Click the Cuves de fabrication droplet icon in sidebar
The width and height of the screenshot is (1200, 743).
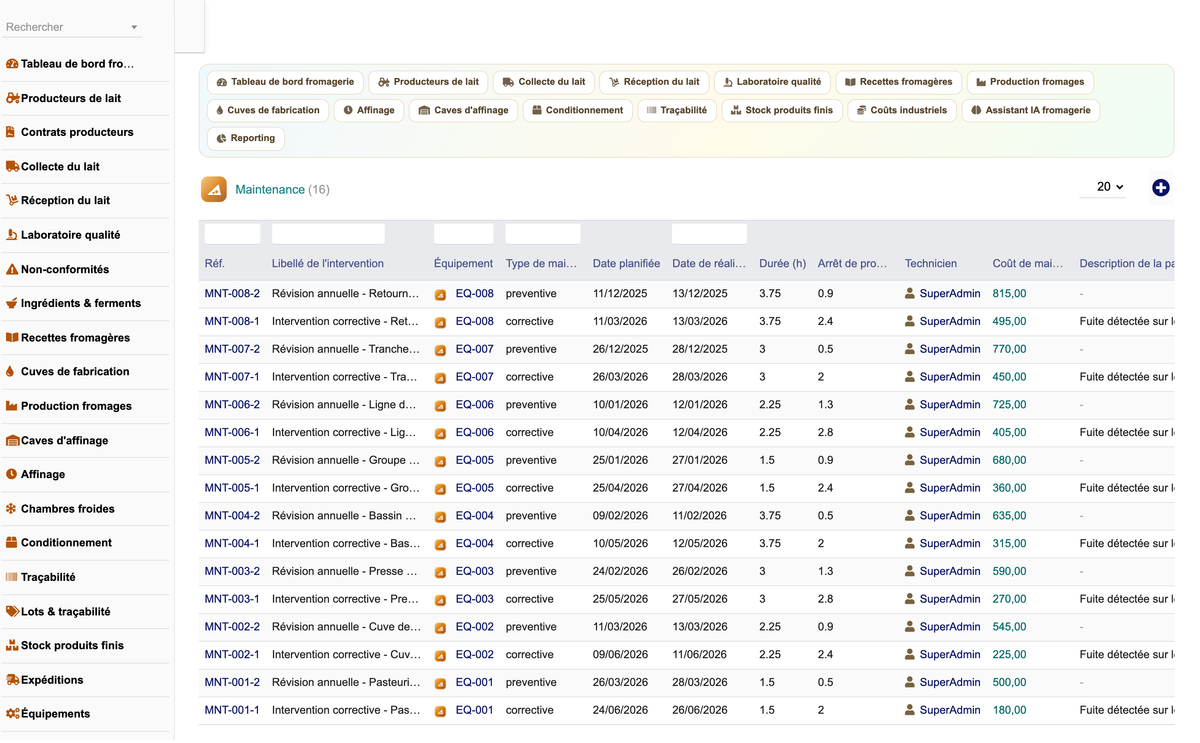click(x=11, y=371)
